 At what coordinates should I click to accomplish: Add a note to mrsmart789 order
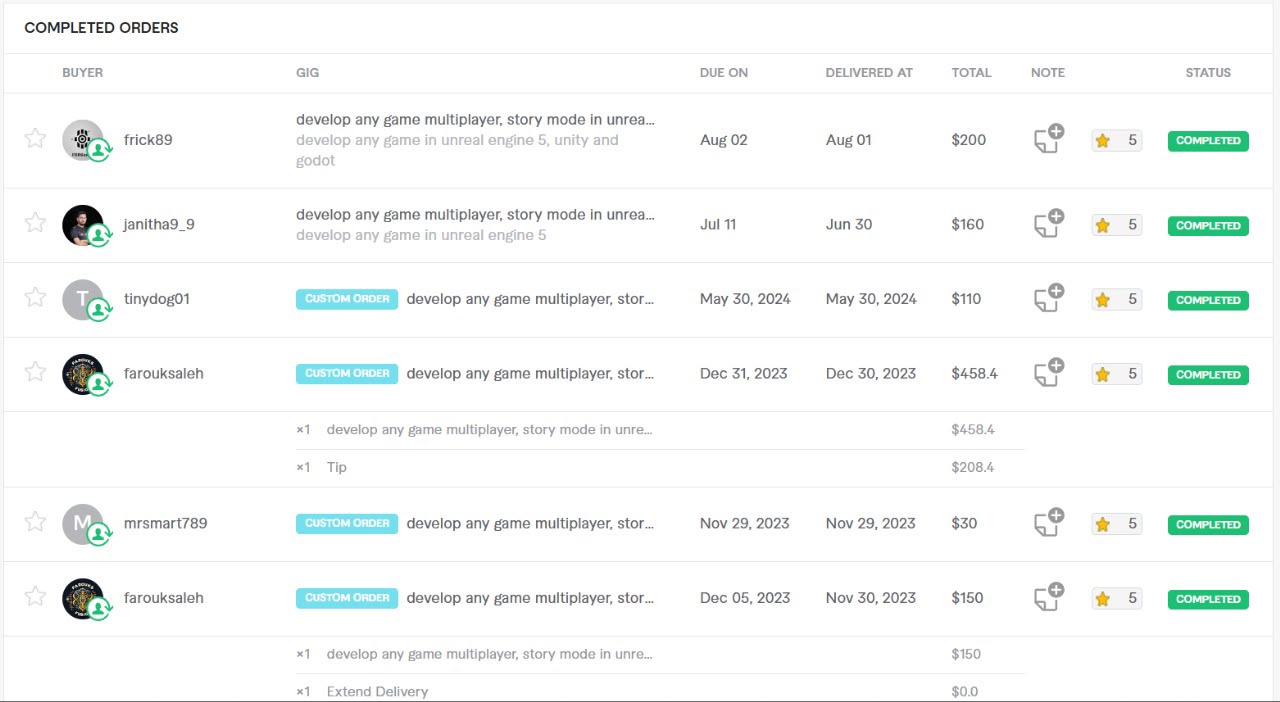click(1048, 523)
